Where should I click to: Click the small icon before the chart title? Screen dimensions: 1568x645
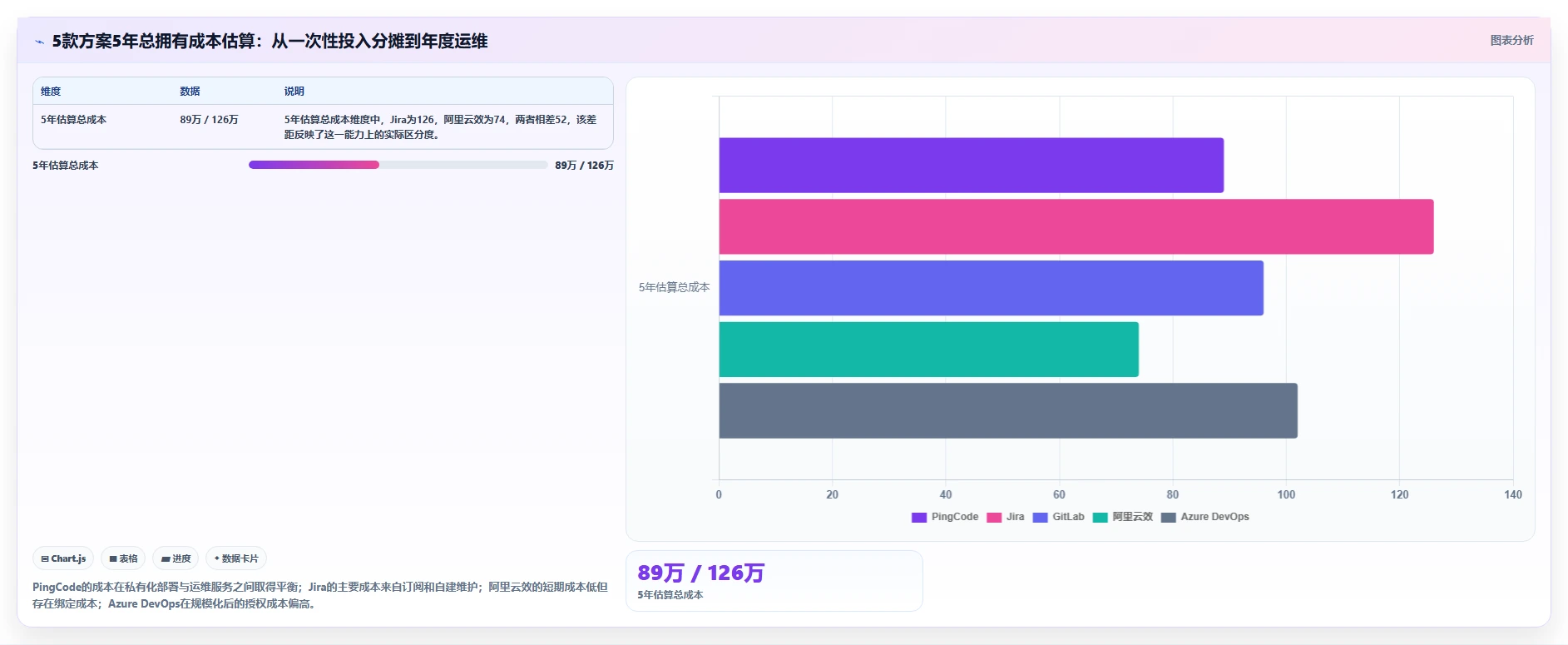(x=39, y=42)
